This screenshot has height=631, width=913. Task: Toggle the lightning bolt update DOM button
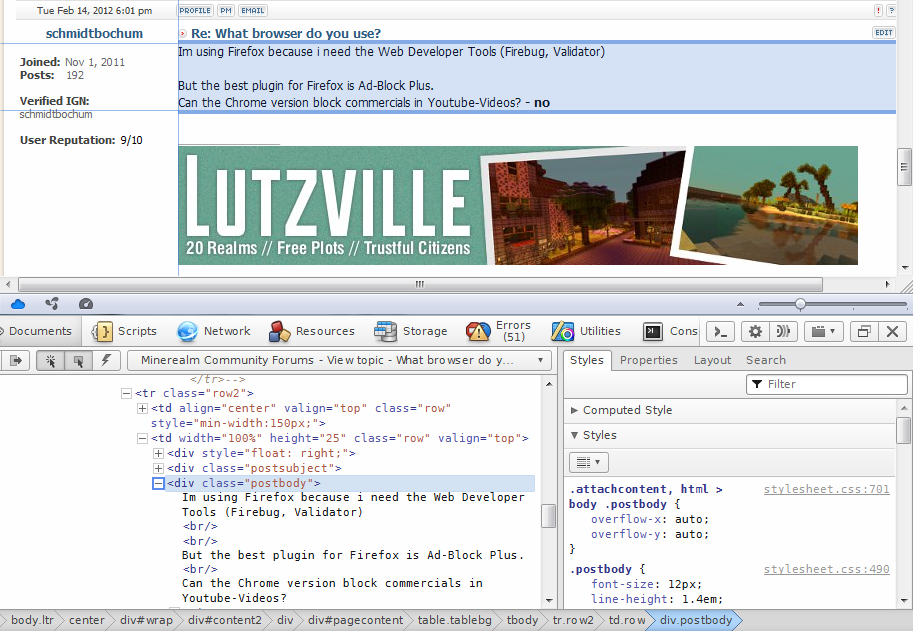(x=106, y=361)
